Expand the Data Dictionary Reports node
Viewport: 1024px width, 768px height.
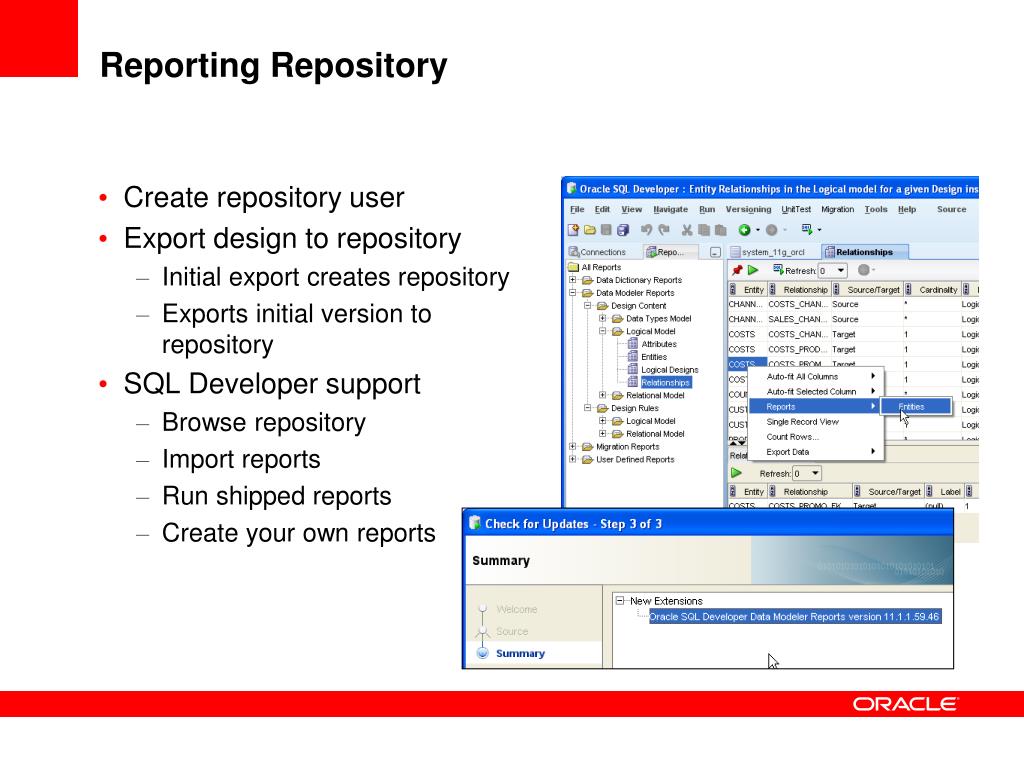coord(573,280)
